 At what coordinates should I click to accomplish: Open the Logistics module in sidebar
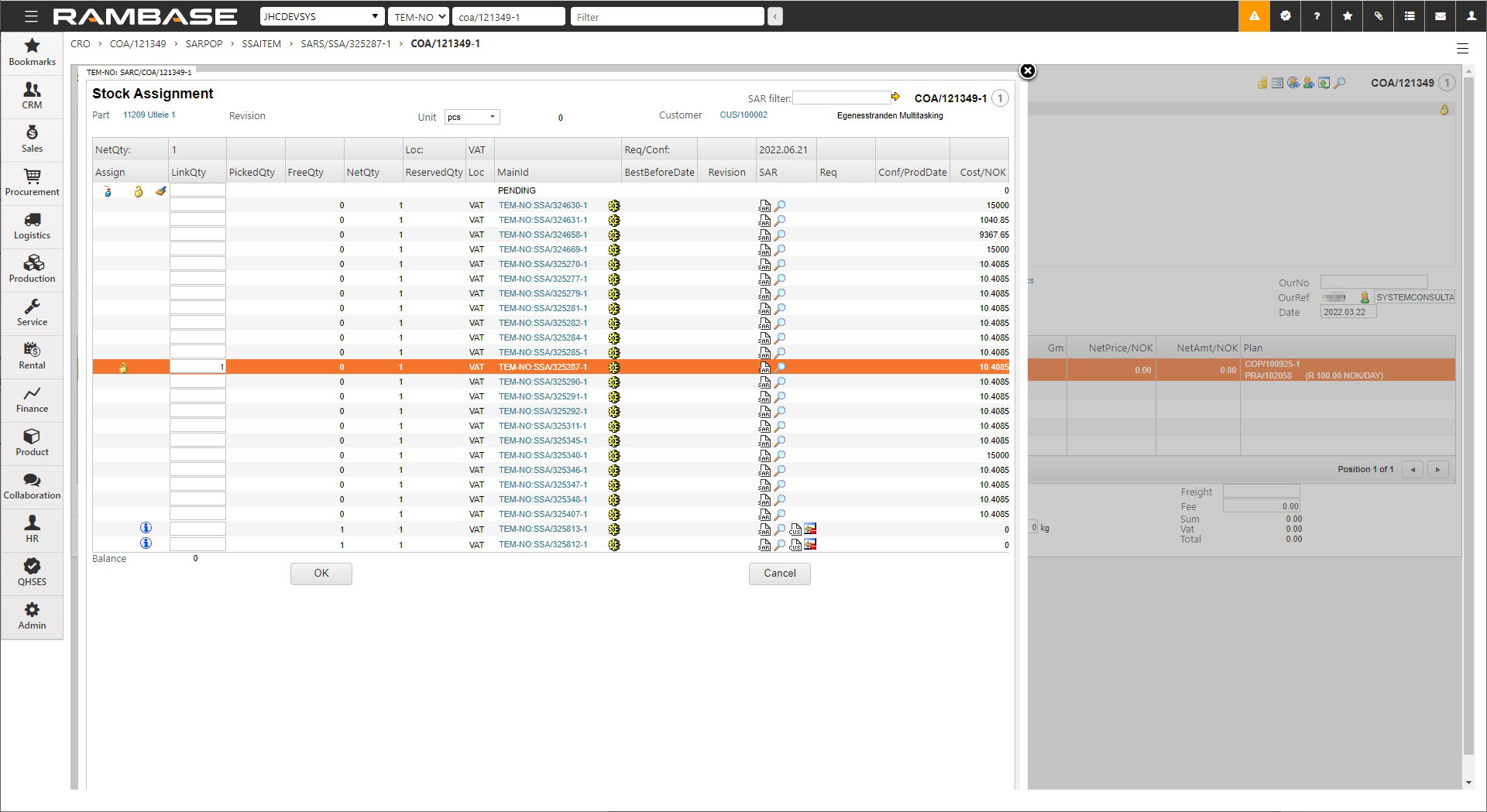click(32, 226)
